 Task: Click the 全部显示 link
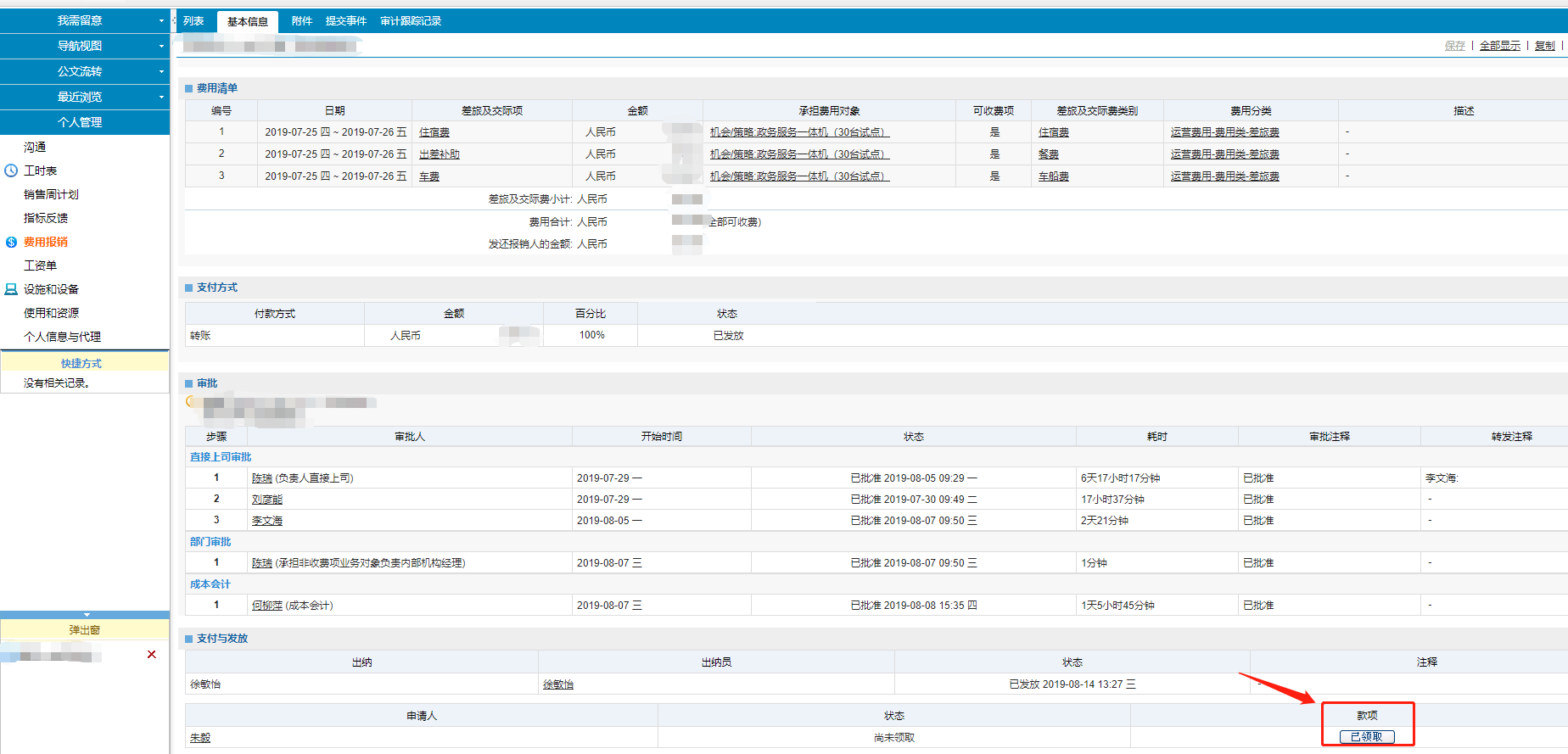(x=1500, y=46)
